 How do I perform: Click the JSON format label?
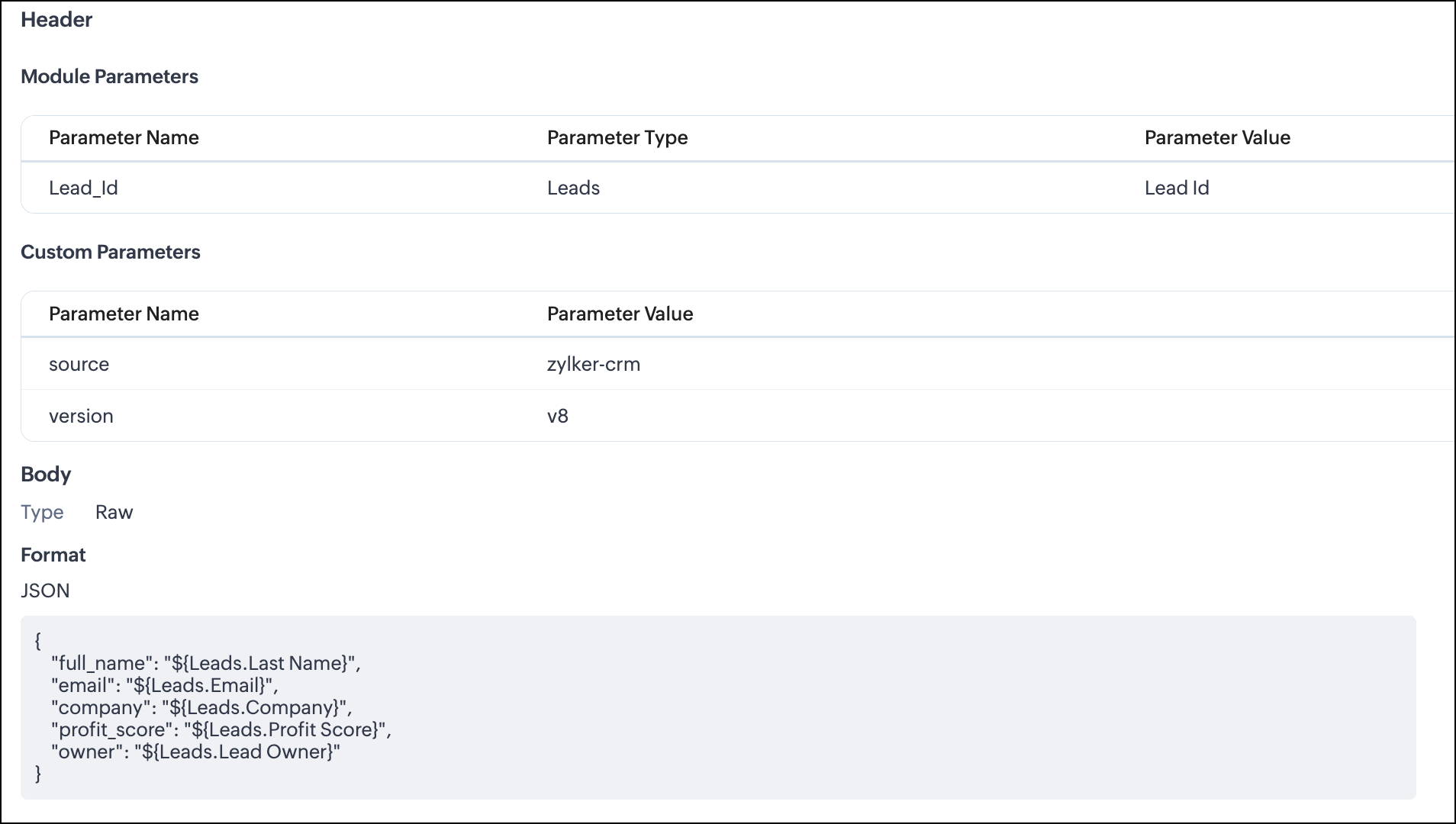tap(45, 591)
